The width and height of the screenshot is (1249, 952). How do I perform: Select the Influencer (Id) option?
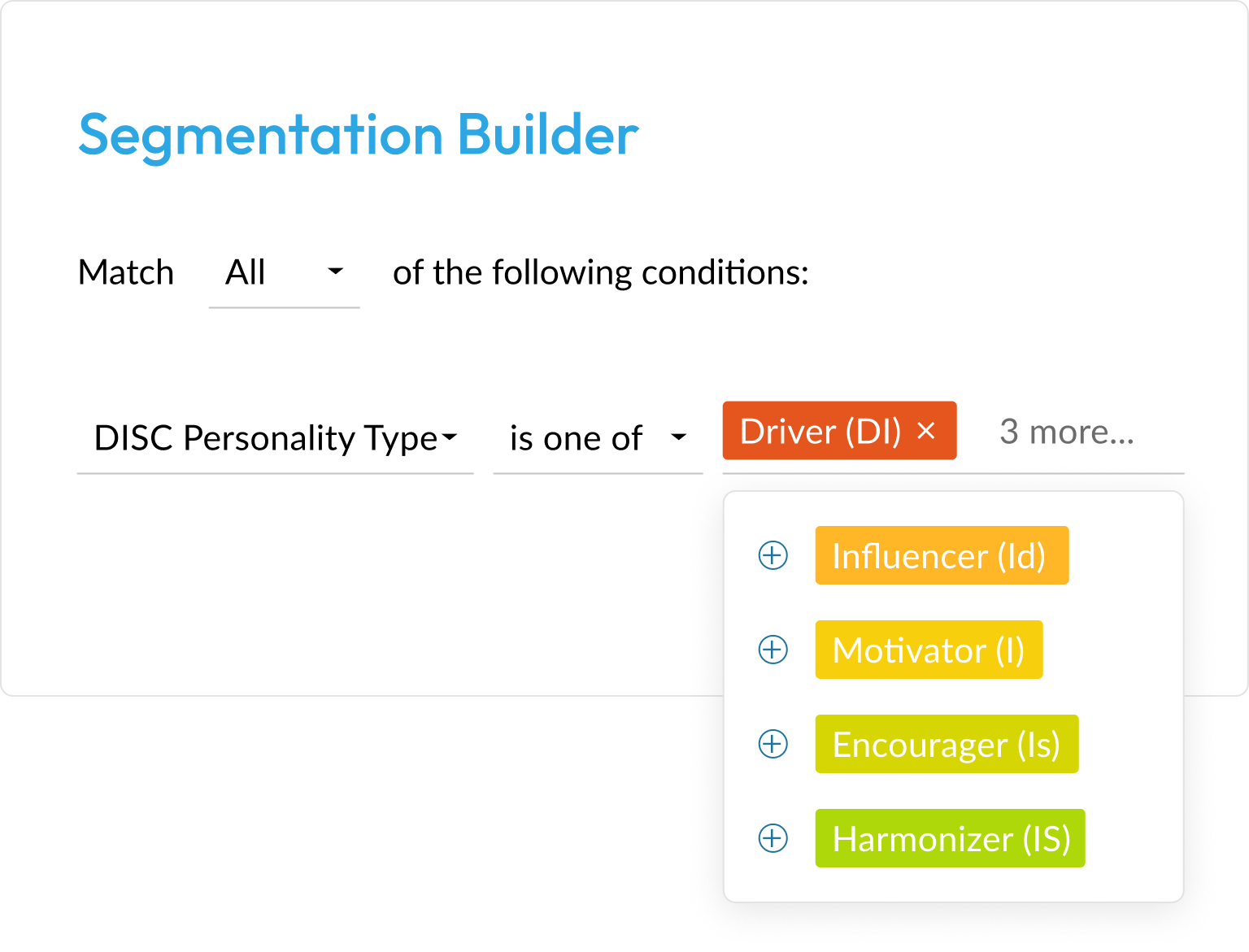[941, 556]
